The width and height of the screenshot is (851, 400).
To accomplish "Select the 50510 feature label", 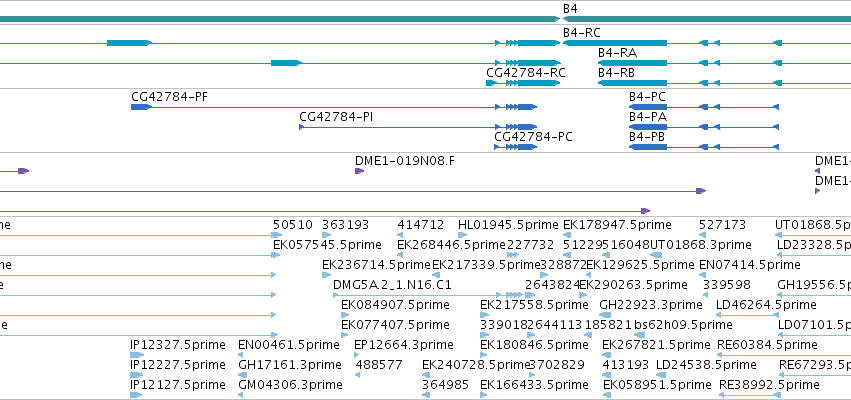I will pos(293,225).
